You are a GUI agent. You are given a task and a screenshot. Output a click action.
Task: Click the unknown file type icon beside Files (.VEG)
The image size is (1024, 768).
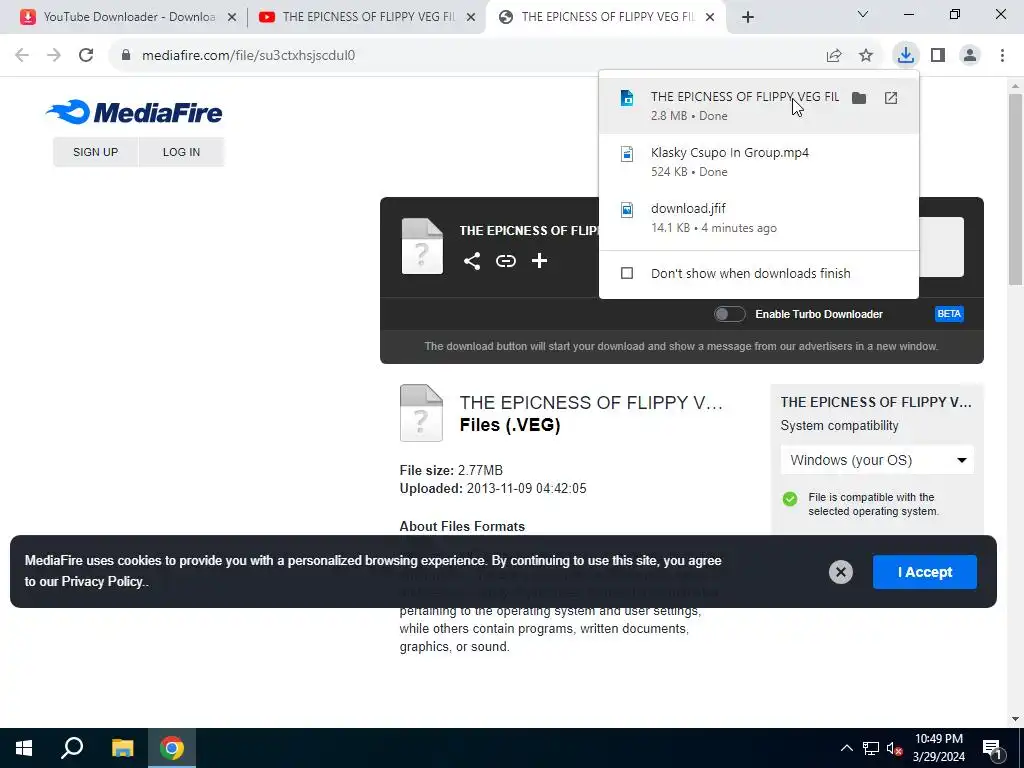(421, 413)
